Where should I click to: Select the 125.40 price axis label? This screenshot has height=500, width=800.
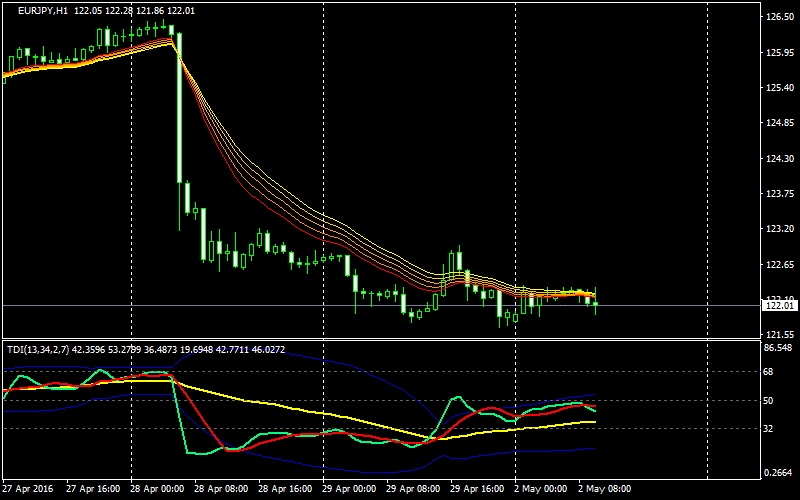coord(778,88)
